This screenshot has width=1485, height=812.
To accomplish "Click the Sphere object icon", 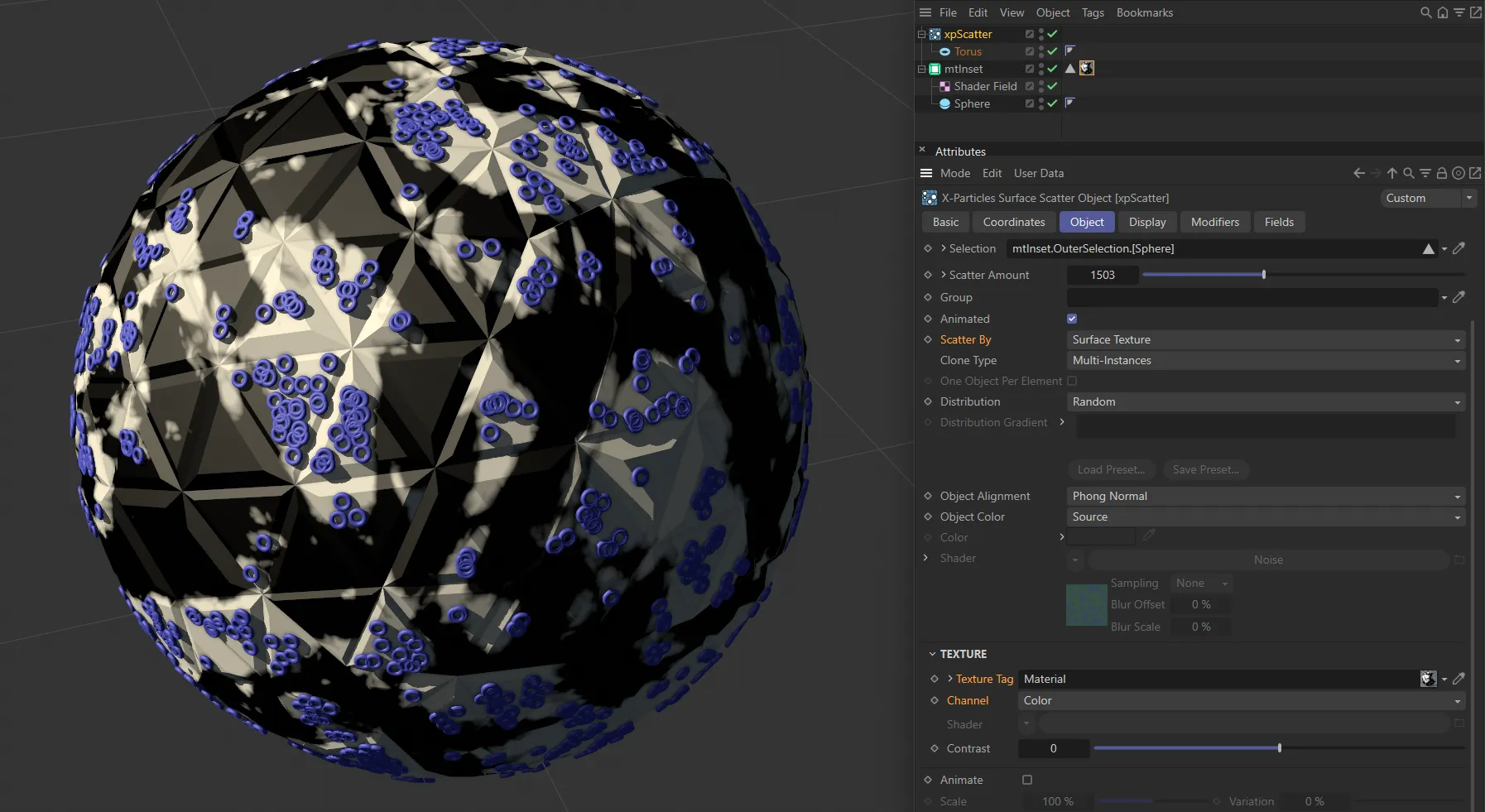I will pyautogui.click(x=946, y=103).
